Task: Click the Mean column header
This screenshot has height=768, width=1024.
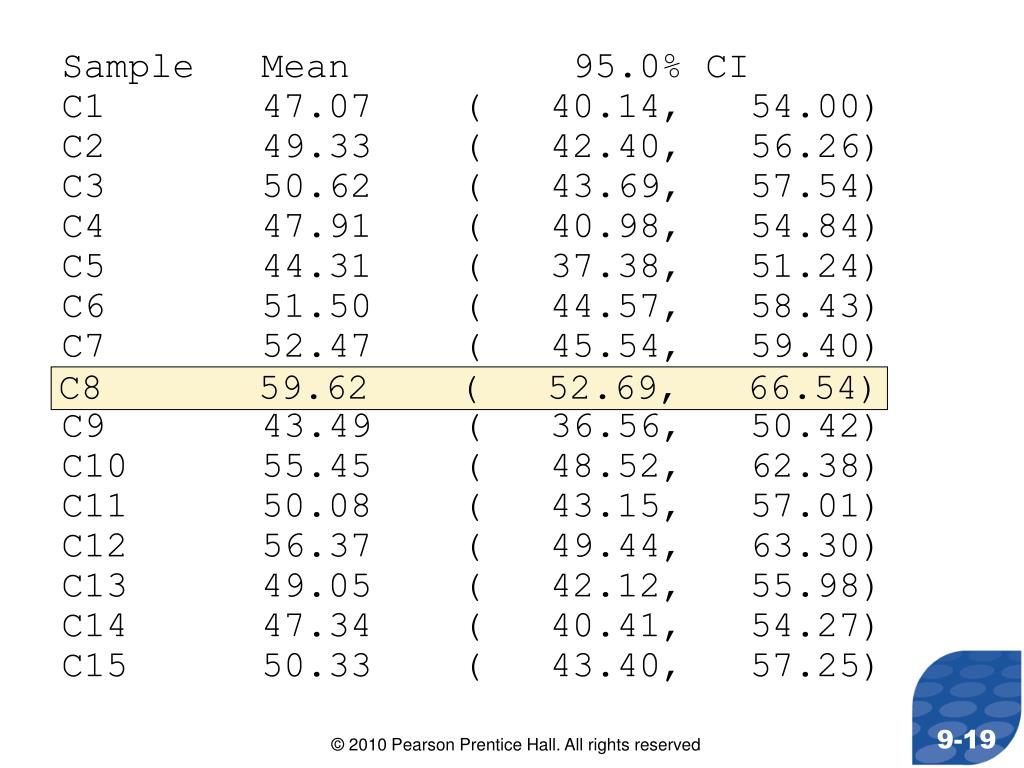Action: pos(304,67)
